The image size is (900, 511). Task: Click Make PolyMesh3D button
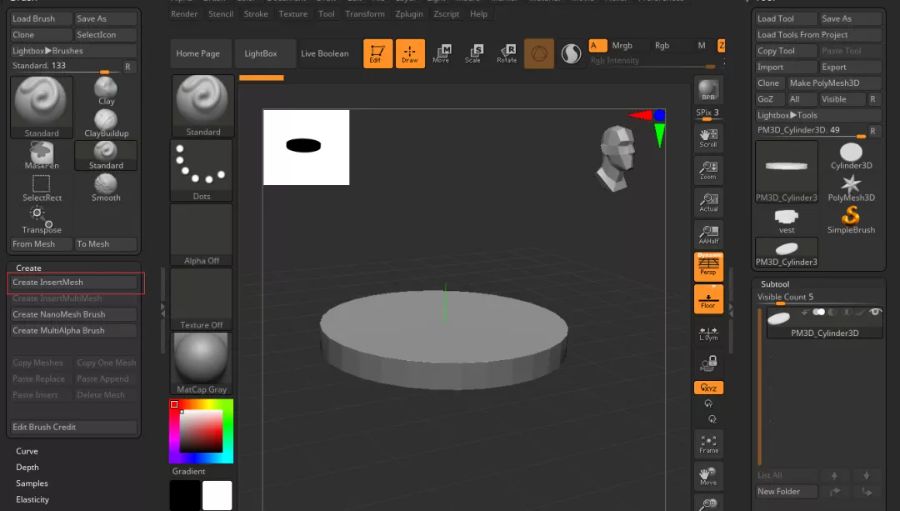pos(833,83)
